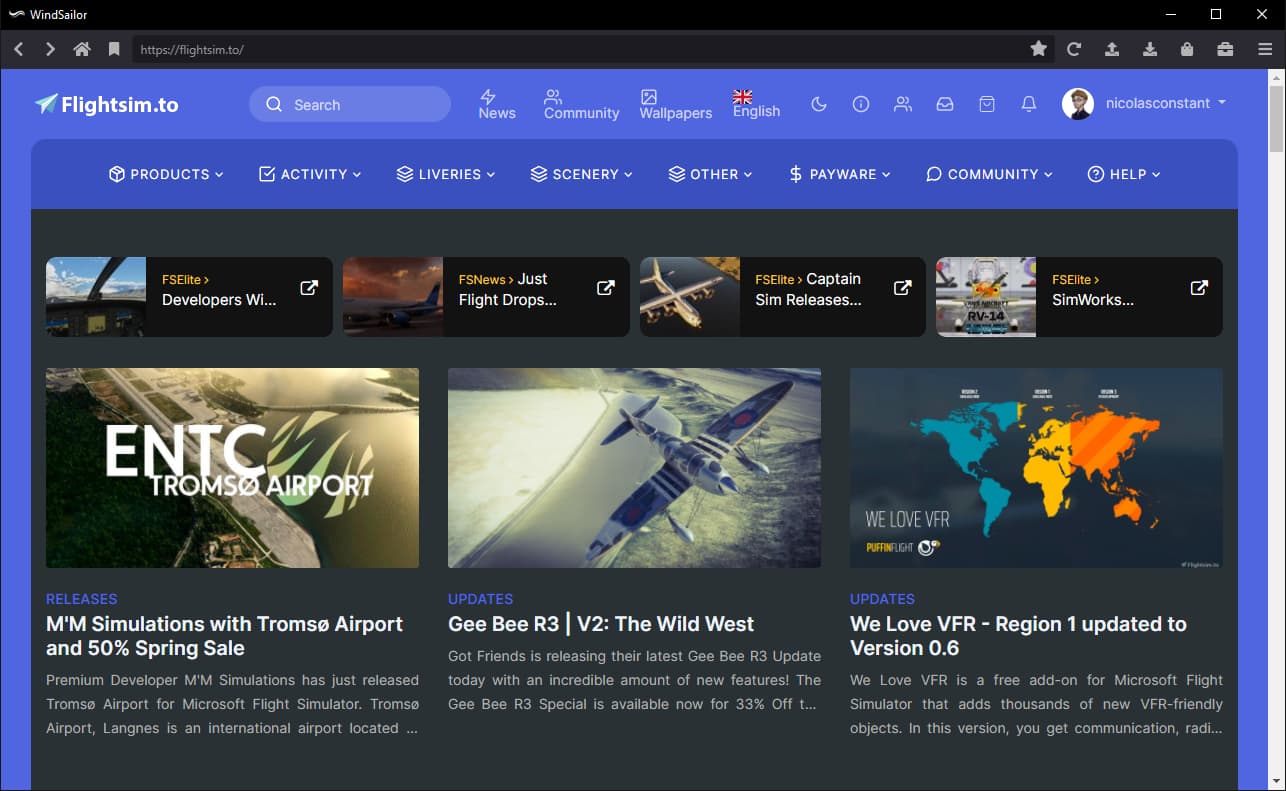Change language via English flag
The height and width of the screenshot is (791, 1286).
coord(756,104)
